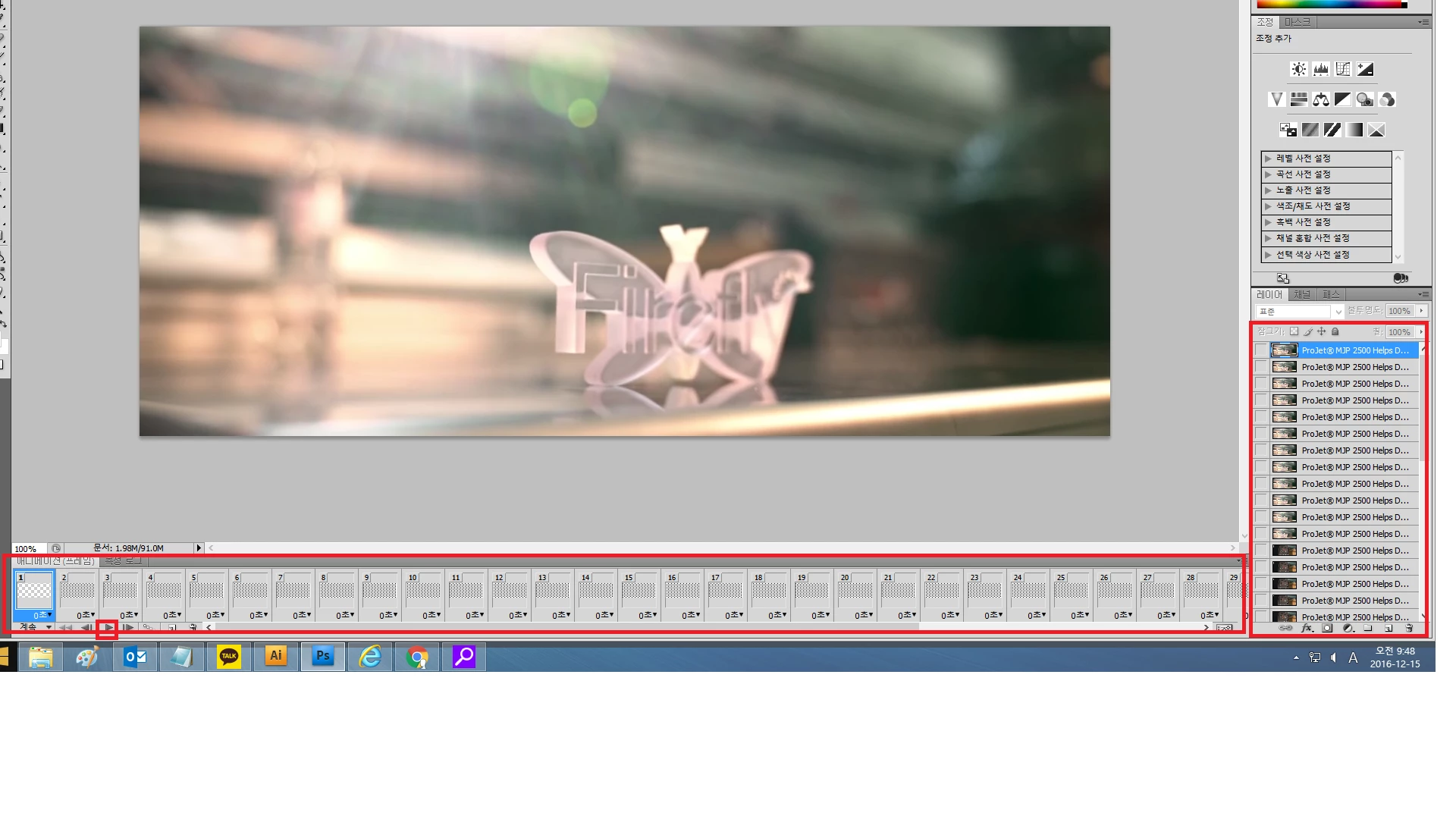Expand 색조/채도 사전 설정 presets

pyautogui.click(x=1268, y=206)
